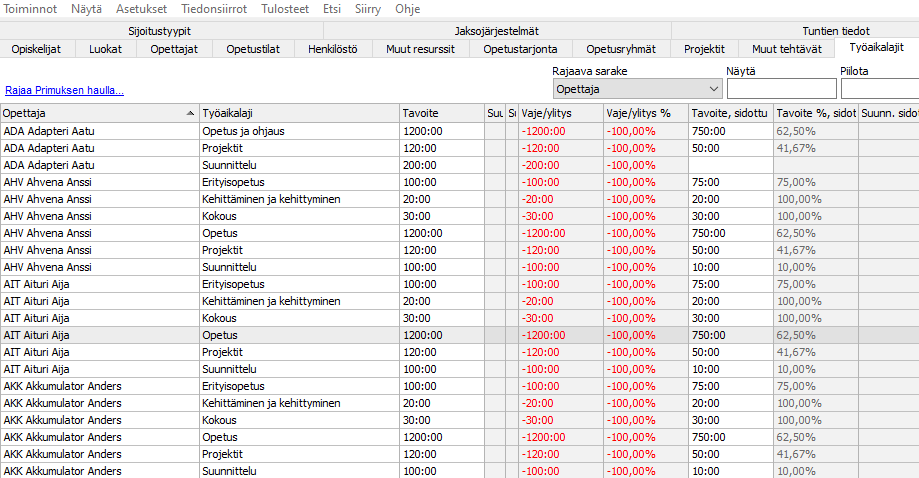
Task: Open the Toiminnot menu
Action: [x=30, y=9]
